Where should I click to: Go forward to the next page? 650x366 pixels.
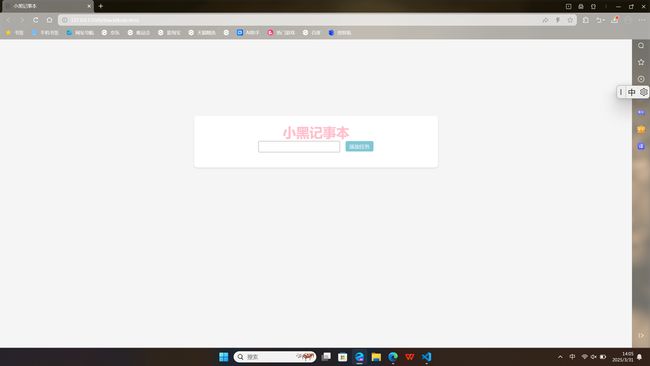[22, 20]
